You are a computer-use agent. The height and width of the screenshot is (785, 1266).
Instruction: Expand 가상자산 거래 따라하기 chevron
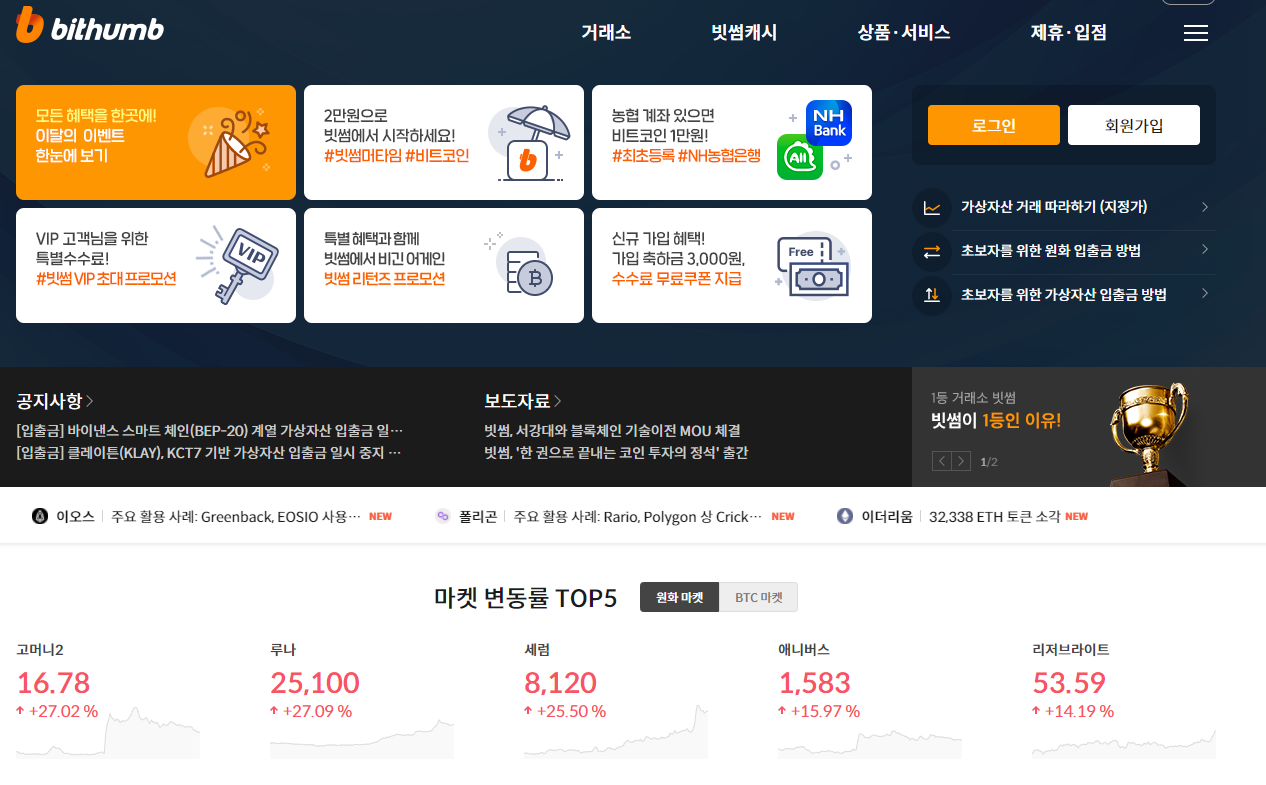click(x=1205, y=207)
